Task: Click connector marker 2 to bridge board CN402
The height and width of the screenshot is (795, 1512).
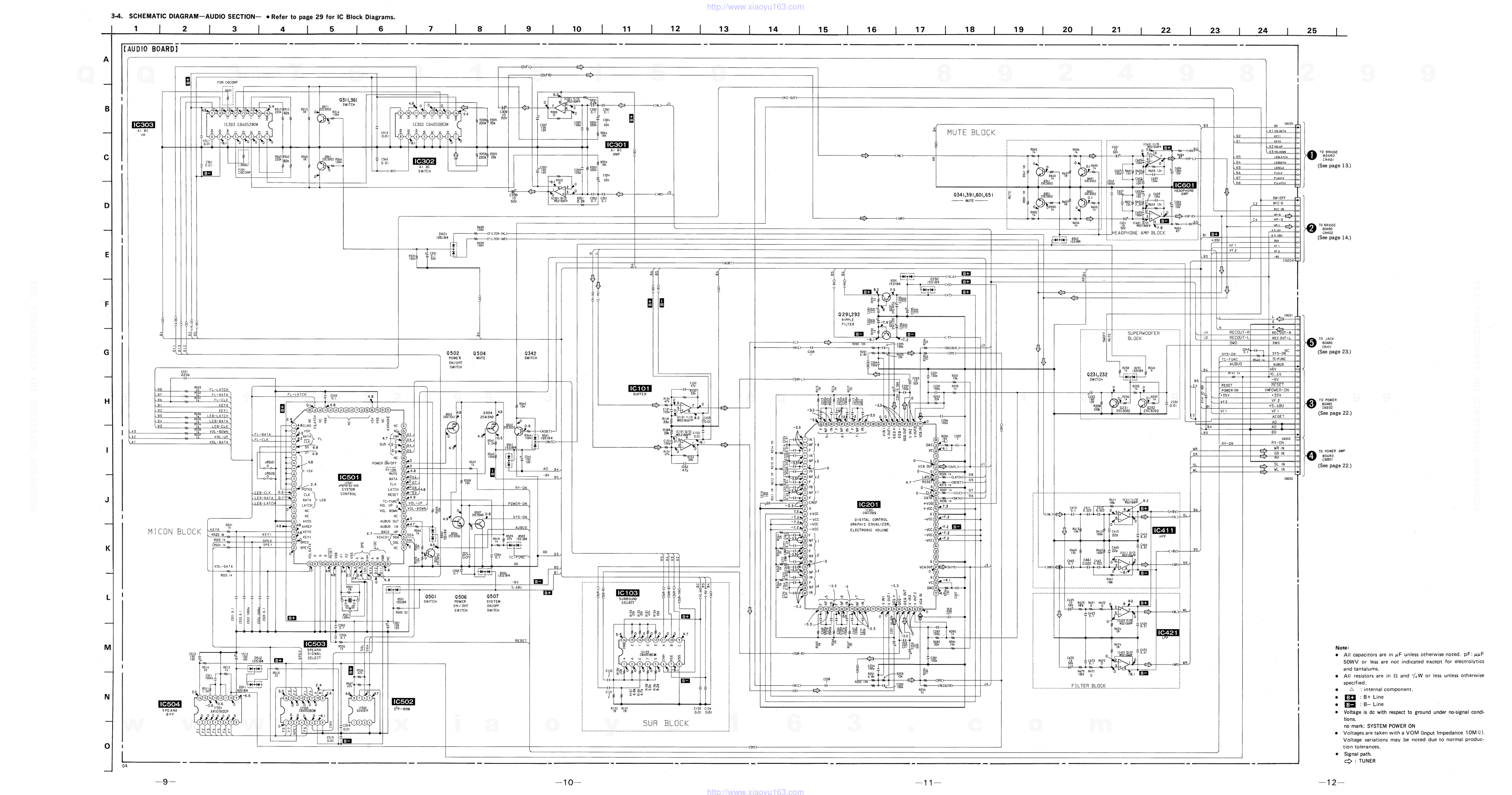Action: tap(1311, 229)
